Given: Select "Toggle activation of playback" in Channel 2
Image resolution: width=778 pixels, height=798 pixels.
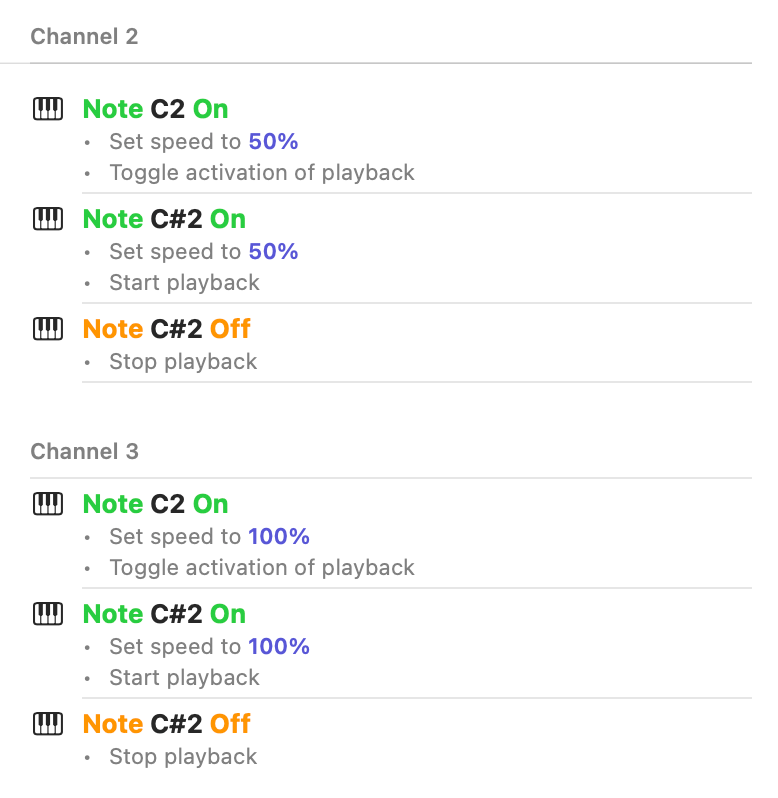Looking at the screenshot, I should click(262, 173).
